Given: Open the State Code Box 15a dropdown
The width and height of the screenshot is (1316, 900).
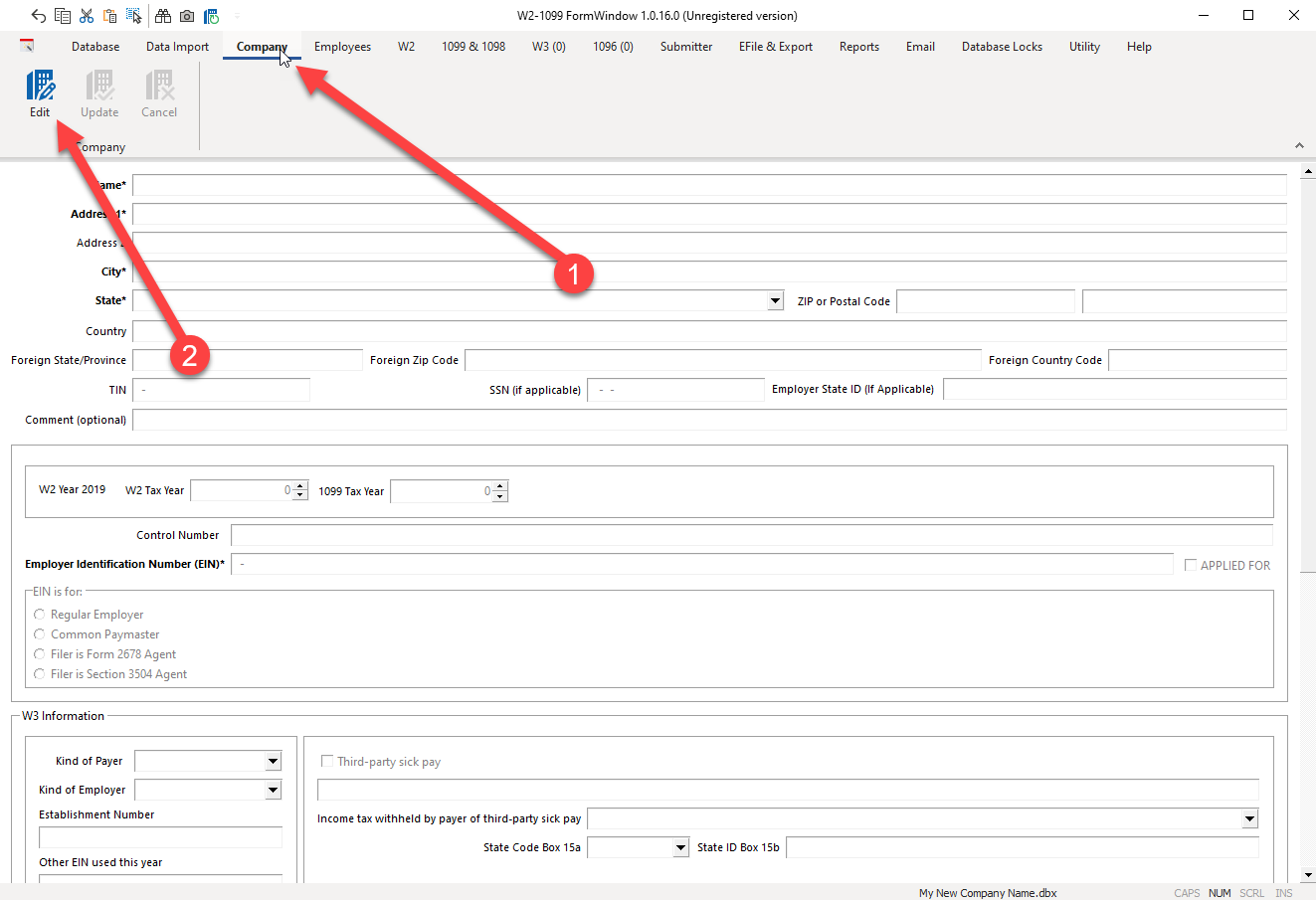Looking at the screenshot, I should point(680,847).
